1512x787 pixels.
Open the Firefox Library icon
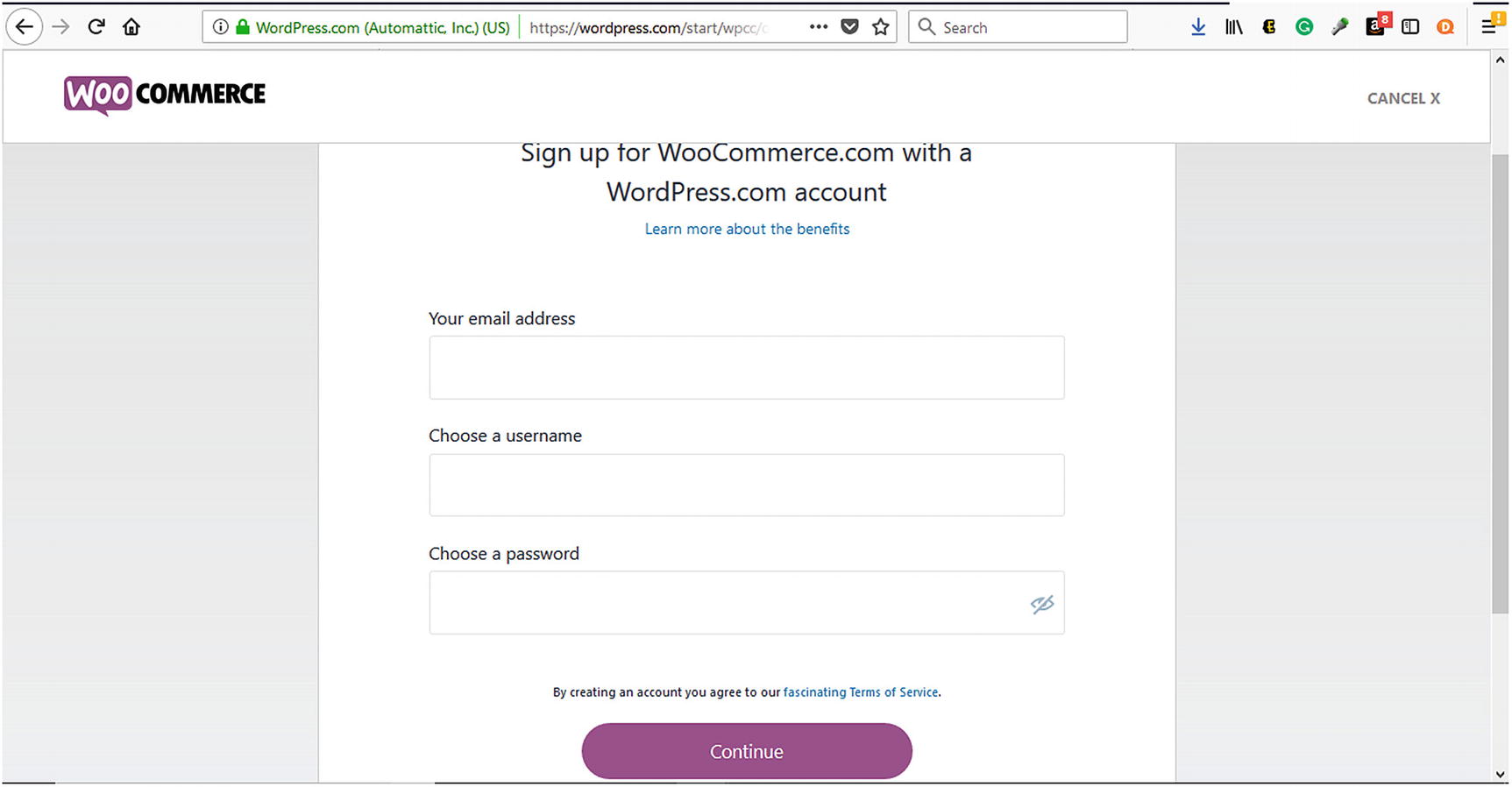(x=1234, y=27)
